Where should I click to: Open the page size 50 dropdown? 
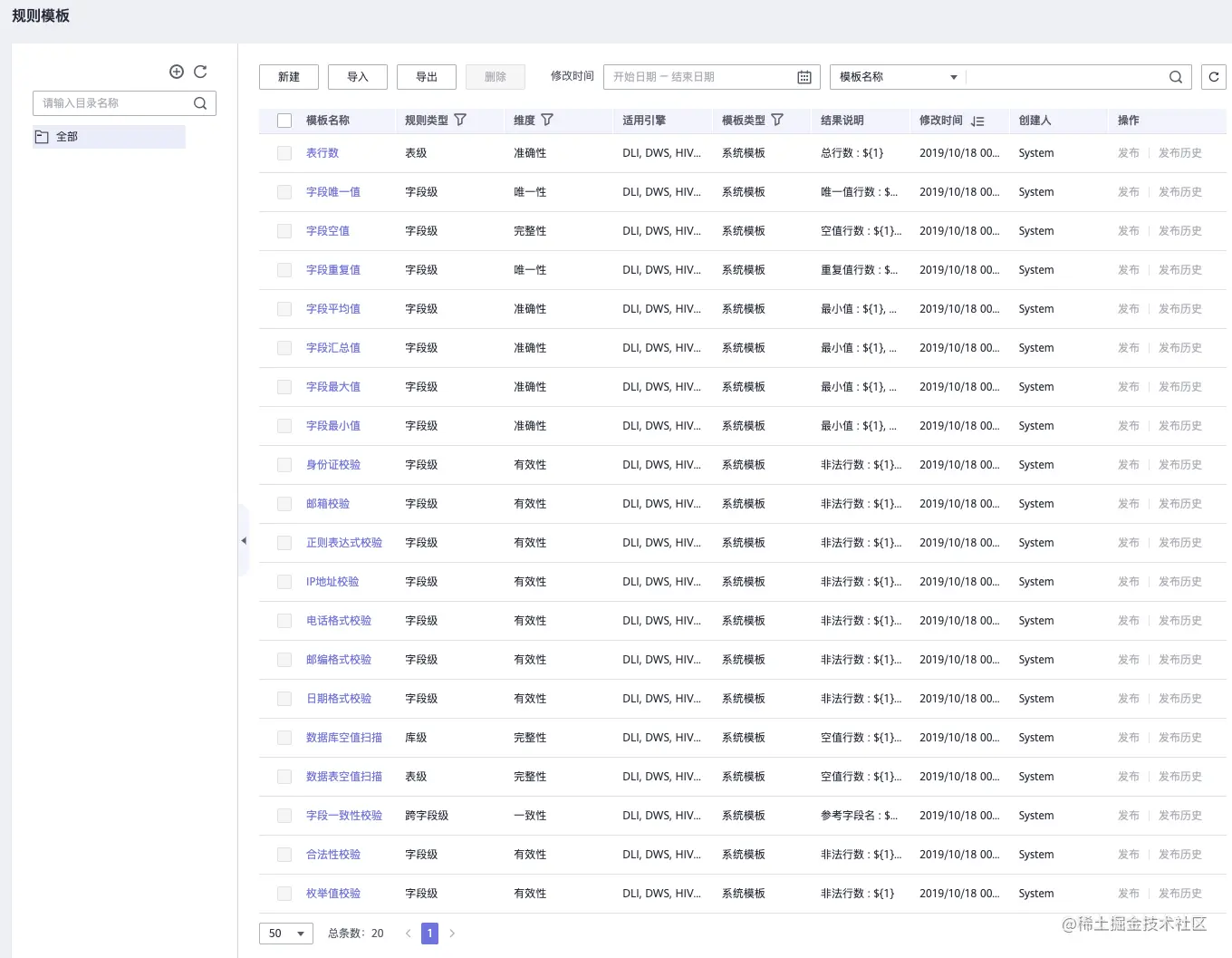point(286,934)
